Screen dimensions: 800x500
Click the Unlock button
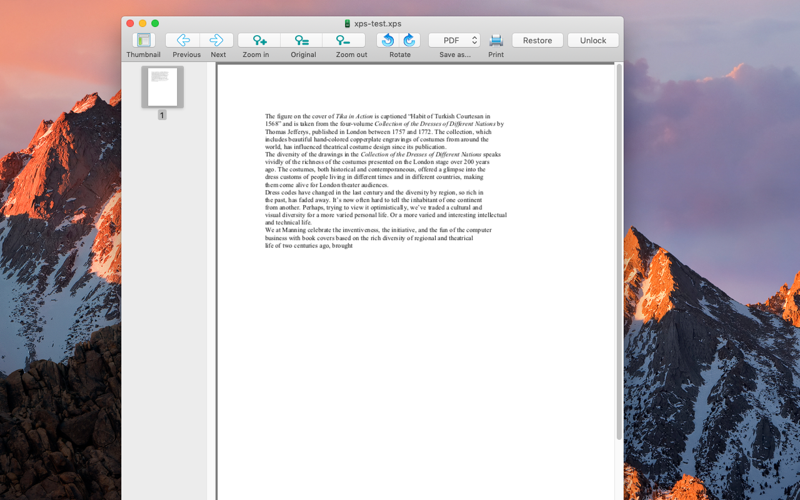pos(593,40)
